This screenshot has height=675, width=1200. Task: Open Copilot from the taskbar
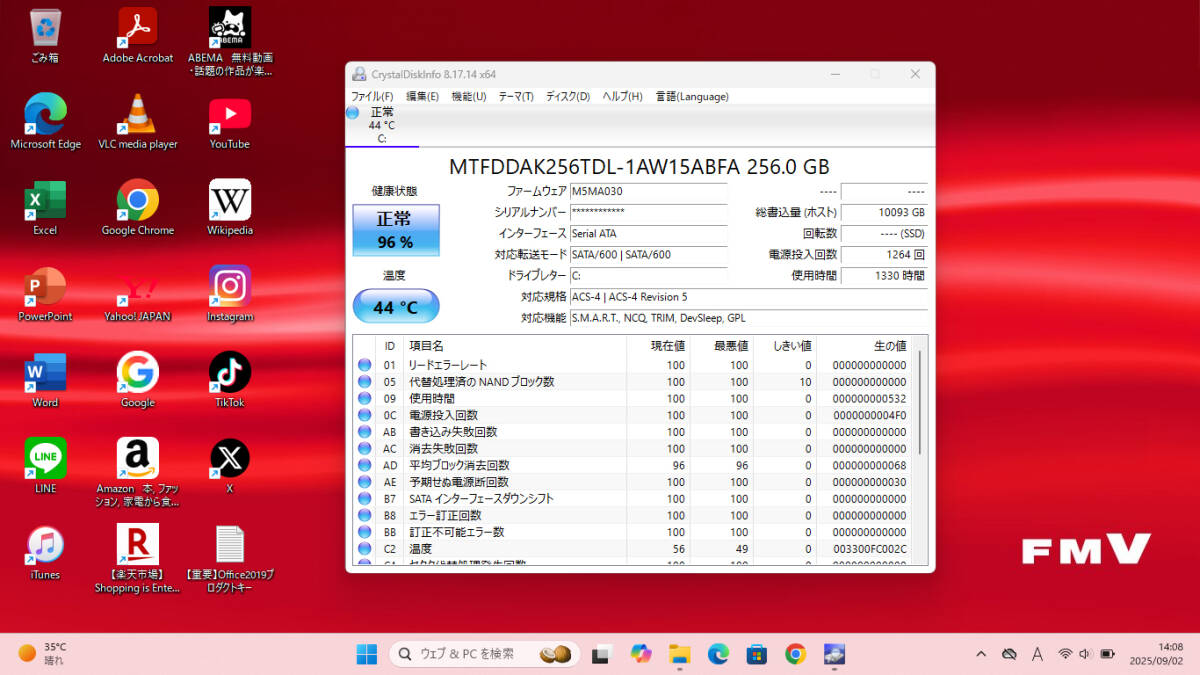pyautogui.click(x=641, y=654)
